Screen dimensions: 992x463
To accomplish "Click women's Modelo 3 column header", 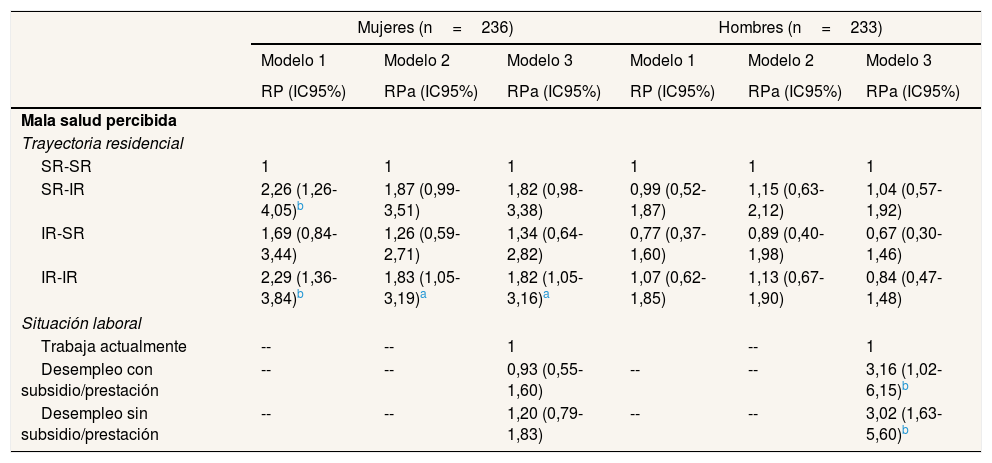I will (540, 60).
